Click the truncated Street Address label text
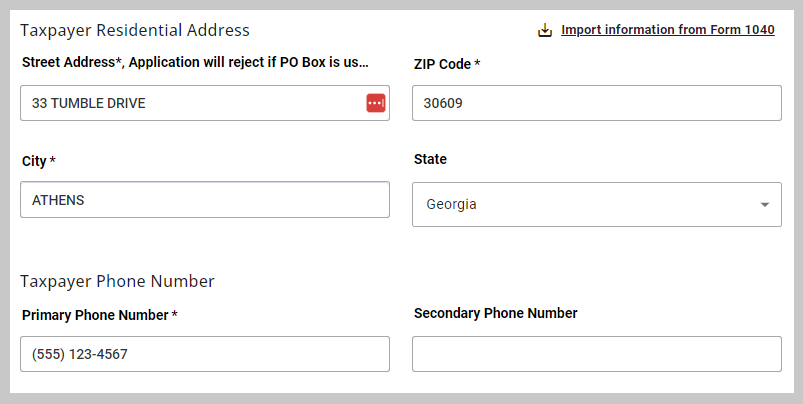Image resolution: width=803 pixels, height=404 pixels. (195, 62)
